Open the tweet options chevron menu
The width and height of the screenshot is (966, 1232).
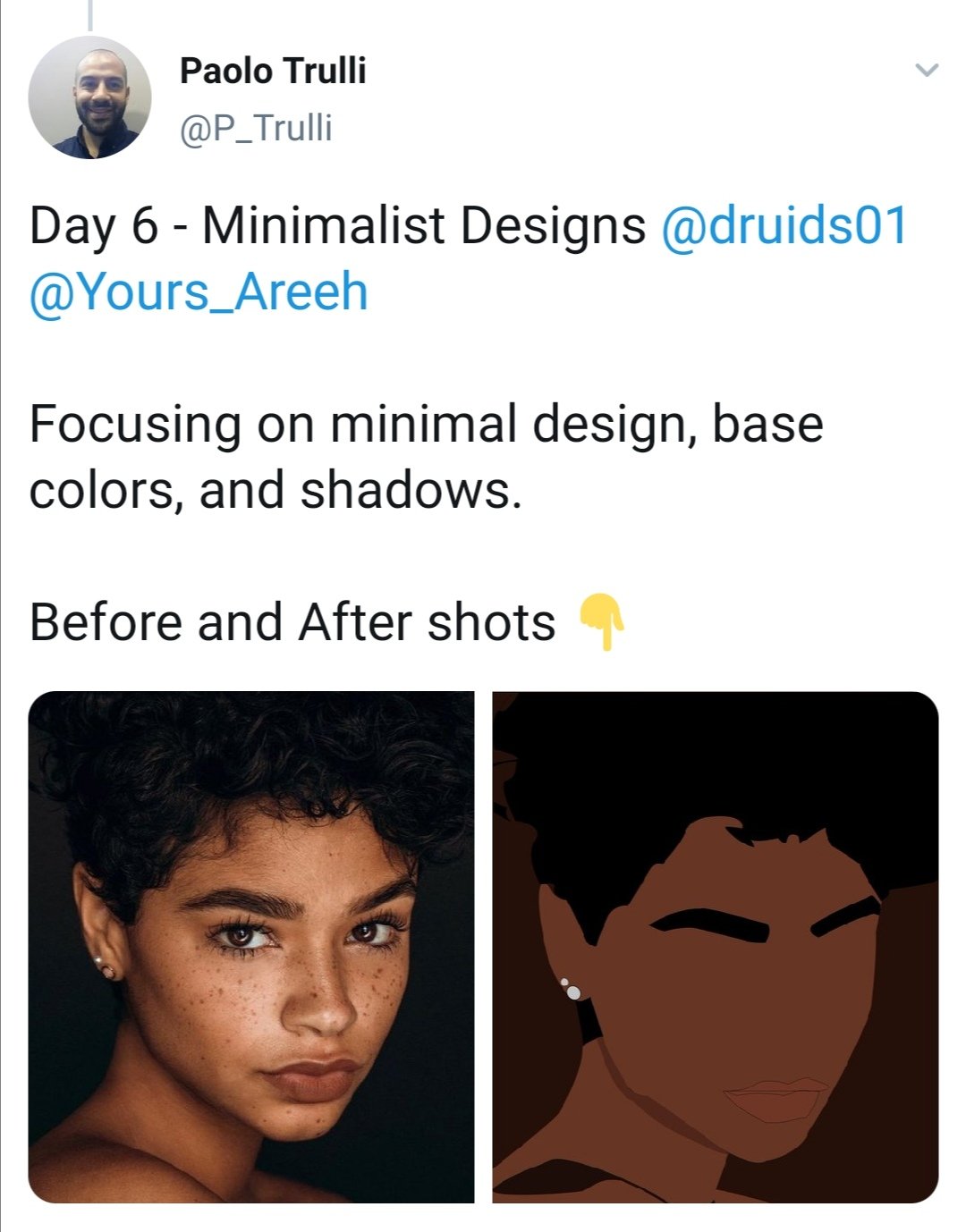[928, 70]
